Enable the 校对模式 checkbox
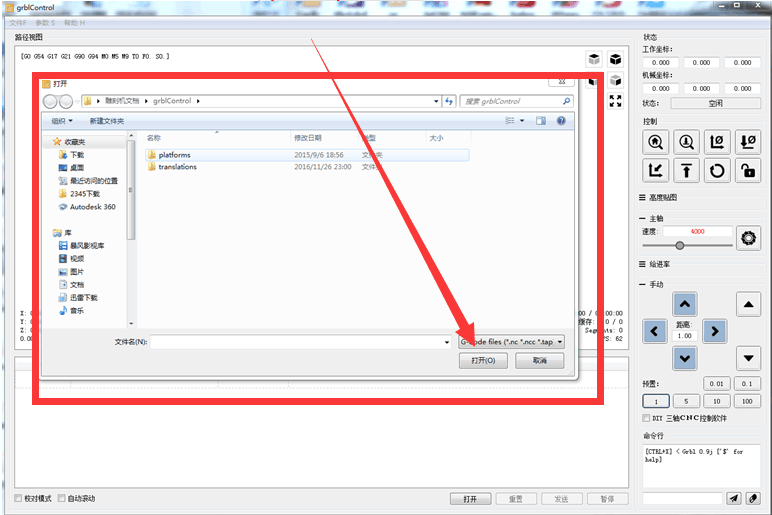 click(x=19, y=498)
